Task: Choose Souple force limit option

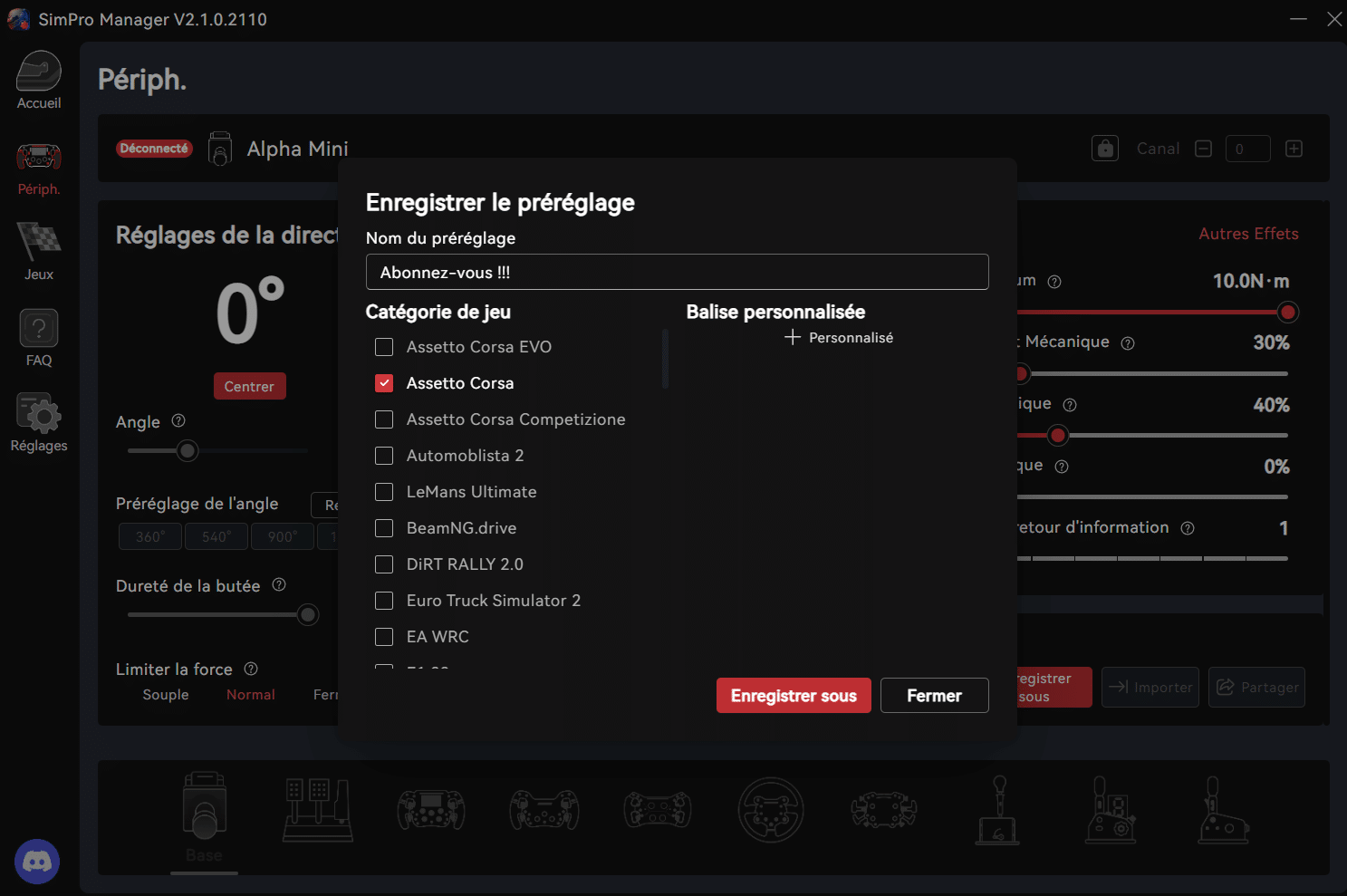Action: (x=166, y=695)
